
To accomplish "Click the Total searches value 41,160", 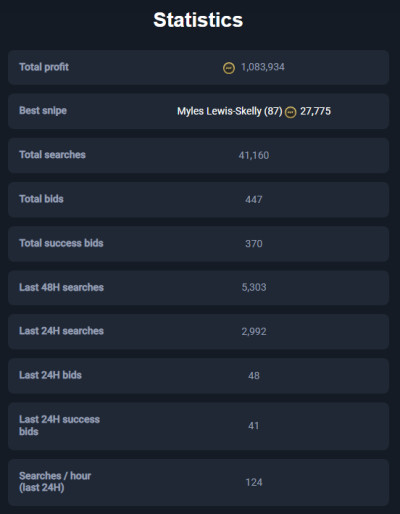I will point(254,155).
